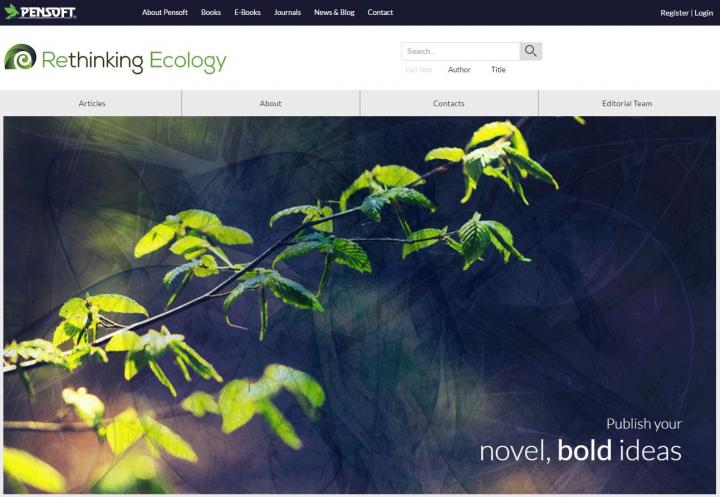Click the Pensoft logo in top bar
Viewport: 720px width, 497px height.
tap(40, 12)
